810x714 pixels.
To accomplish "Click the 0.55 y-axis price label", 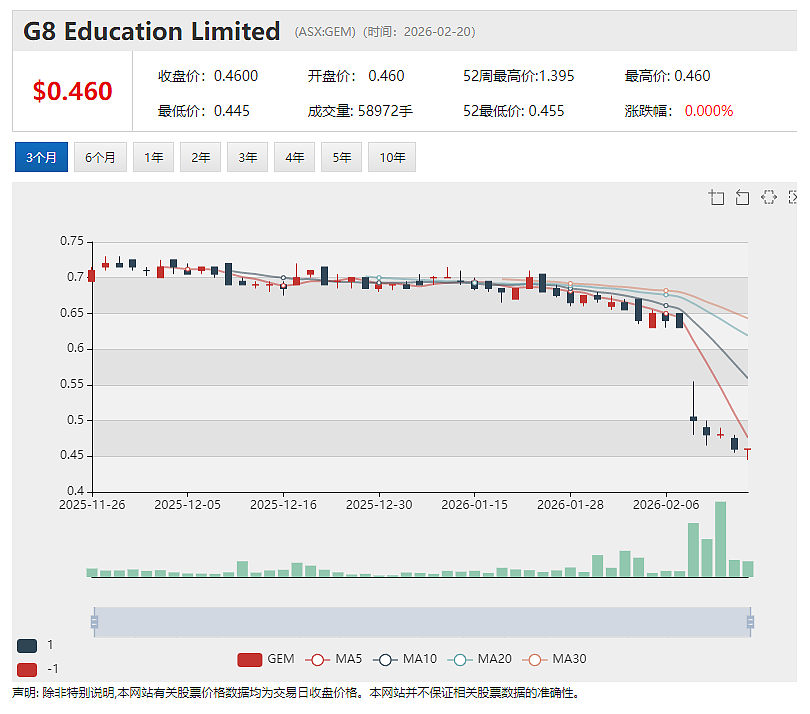I will pyautogui.click(x=72, y=384).
